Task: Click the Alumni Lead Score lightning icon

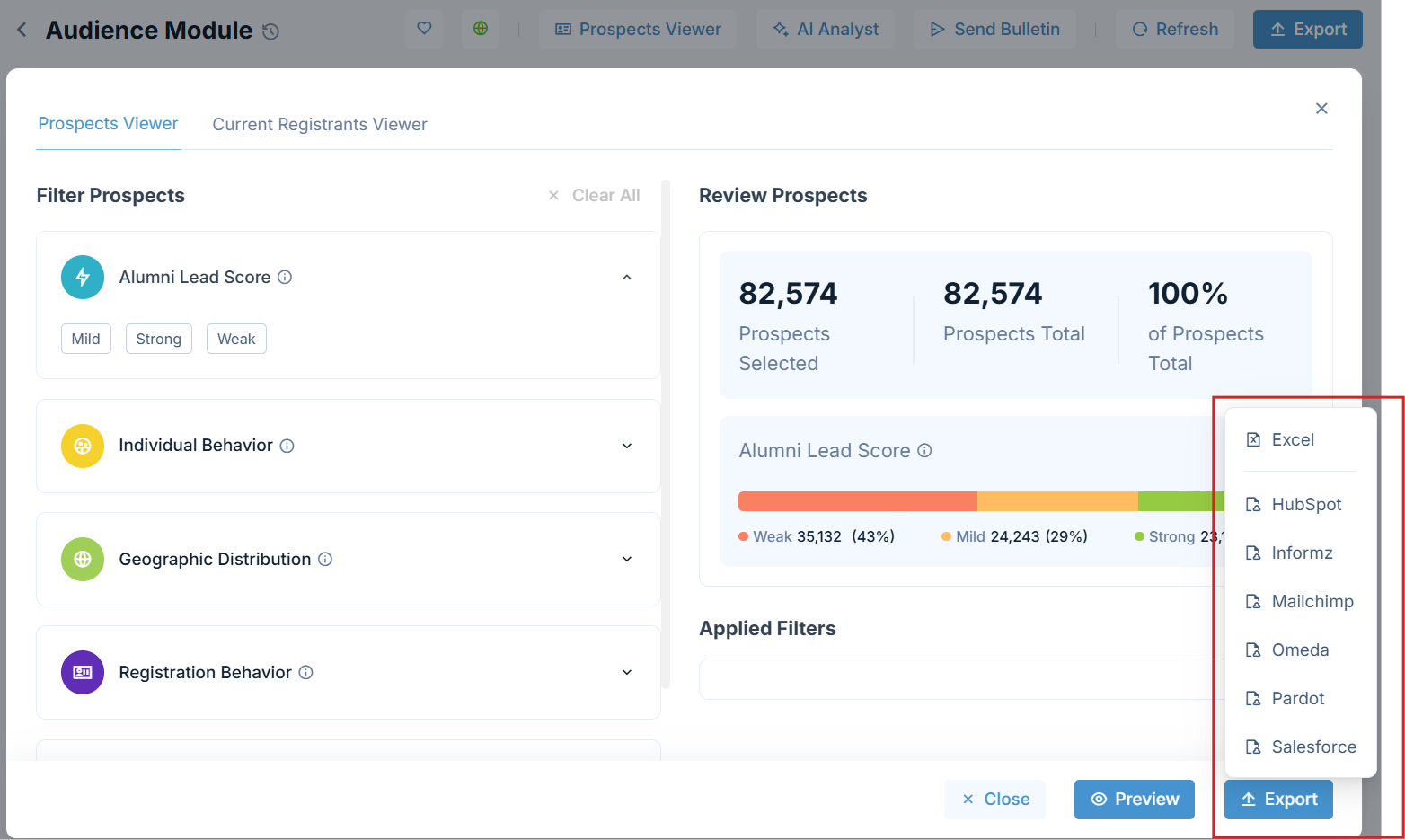Action: tap(83, 277)
